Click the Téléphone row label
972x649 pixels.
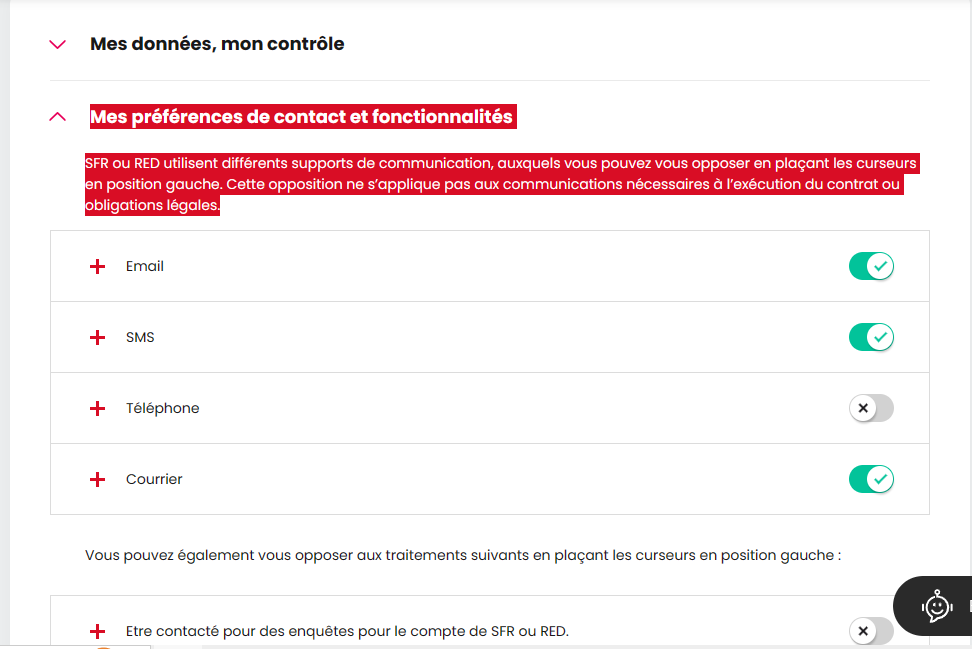coord(162,409)
